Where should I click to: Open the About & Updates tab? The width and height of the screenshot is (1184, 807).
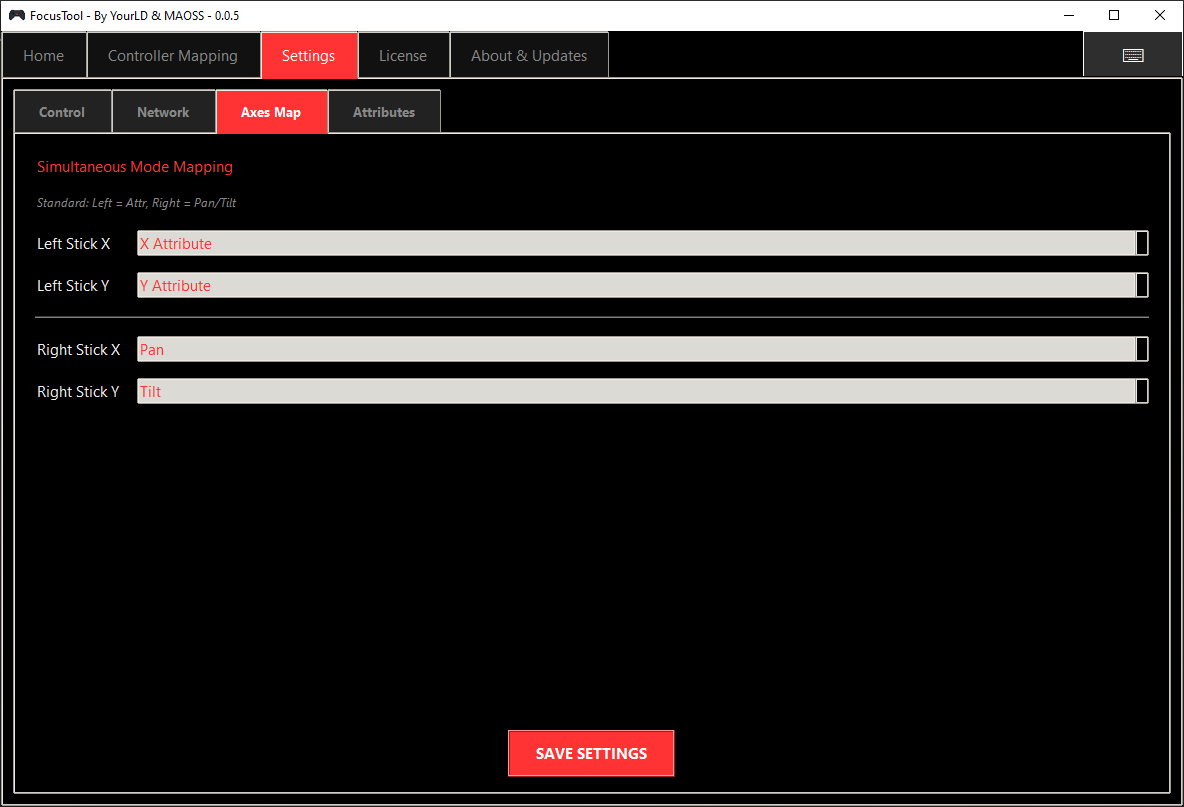(x=528, y=55)
